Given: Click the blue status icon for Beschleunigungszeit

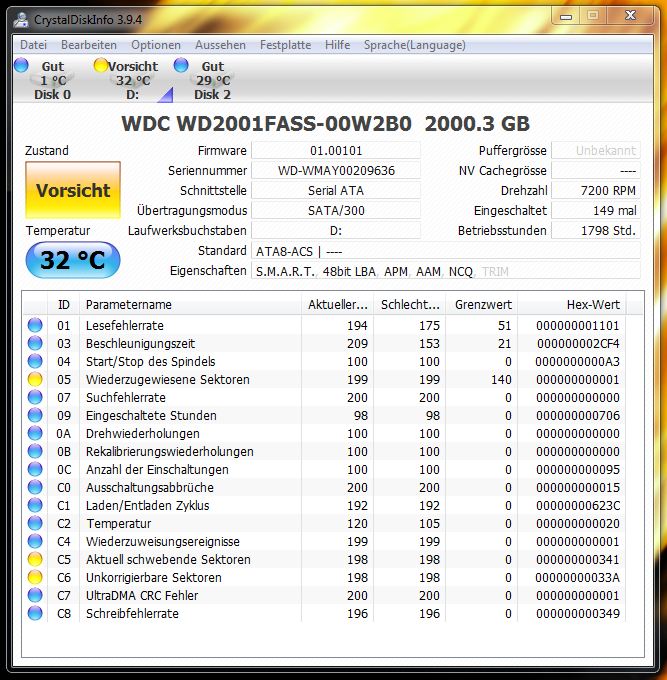Looking at the screenshot, I should coord(35,343).
